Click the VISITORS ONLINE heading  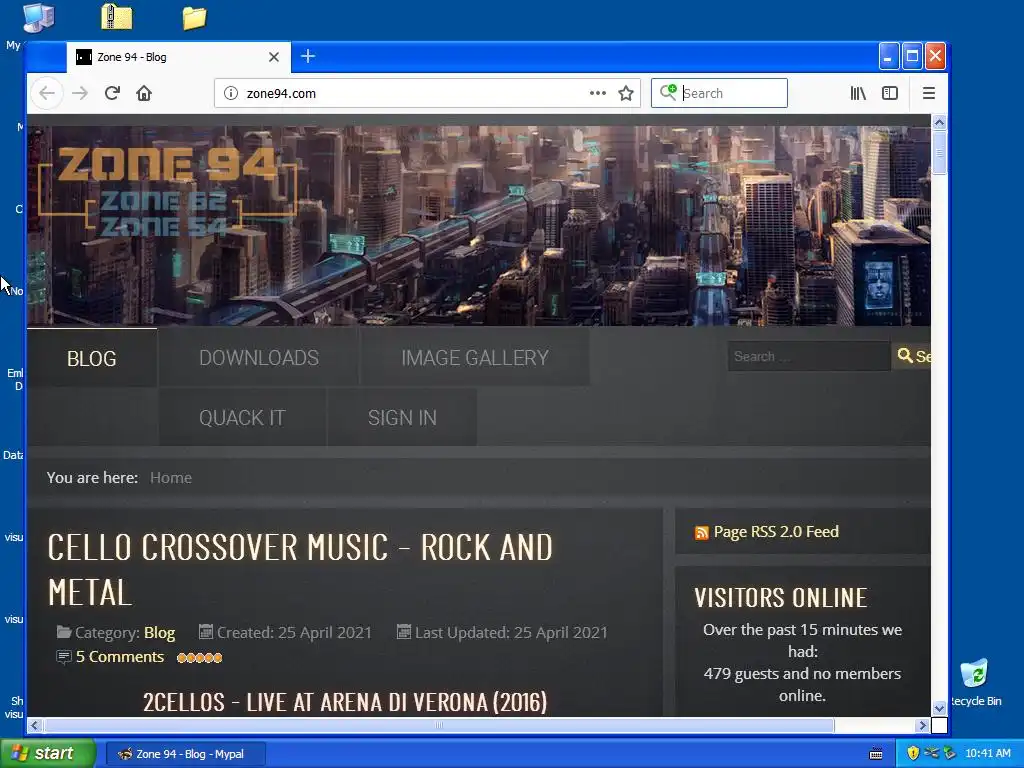coord(780,598)
